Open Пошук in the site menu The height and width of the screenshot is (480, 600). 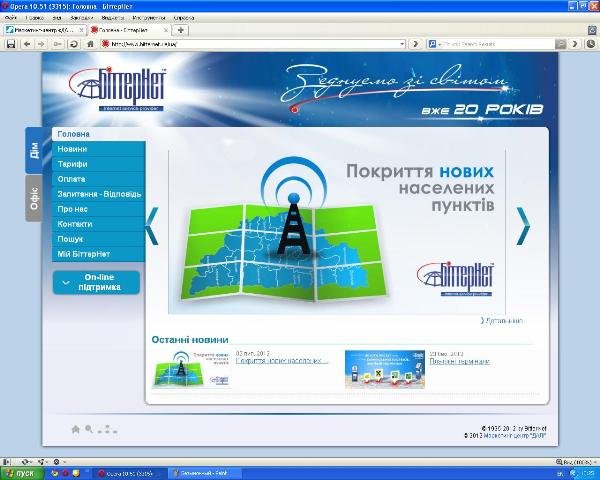pyautogui.click(x=98, y=238)
